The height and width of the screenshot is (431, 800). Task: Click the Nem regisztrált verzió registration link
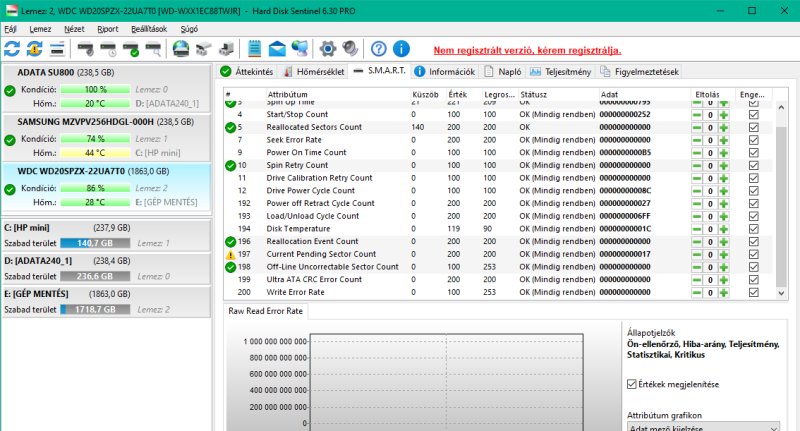pyautogui.click(x=528, y=50)
